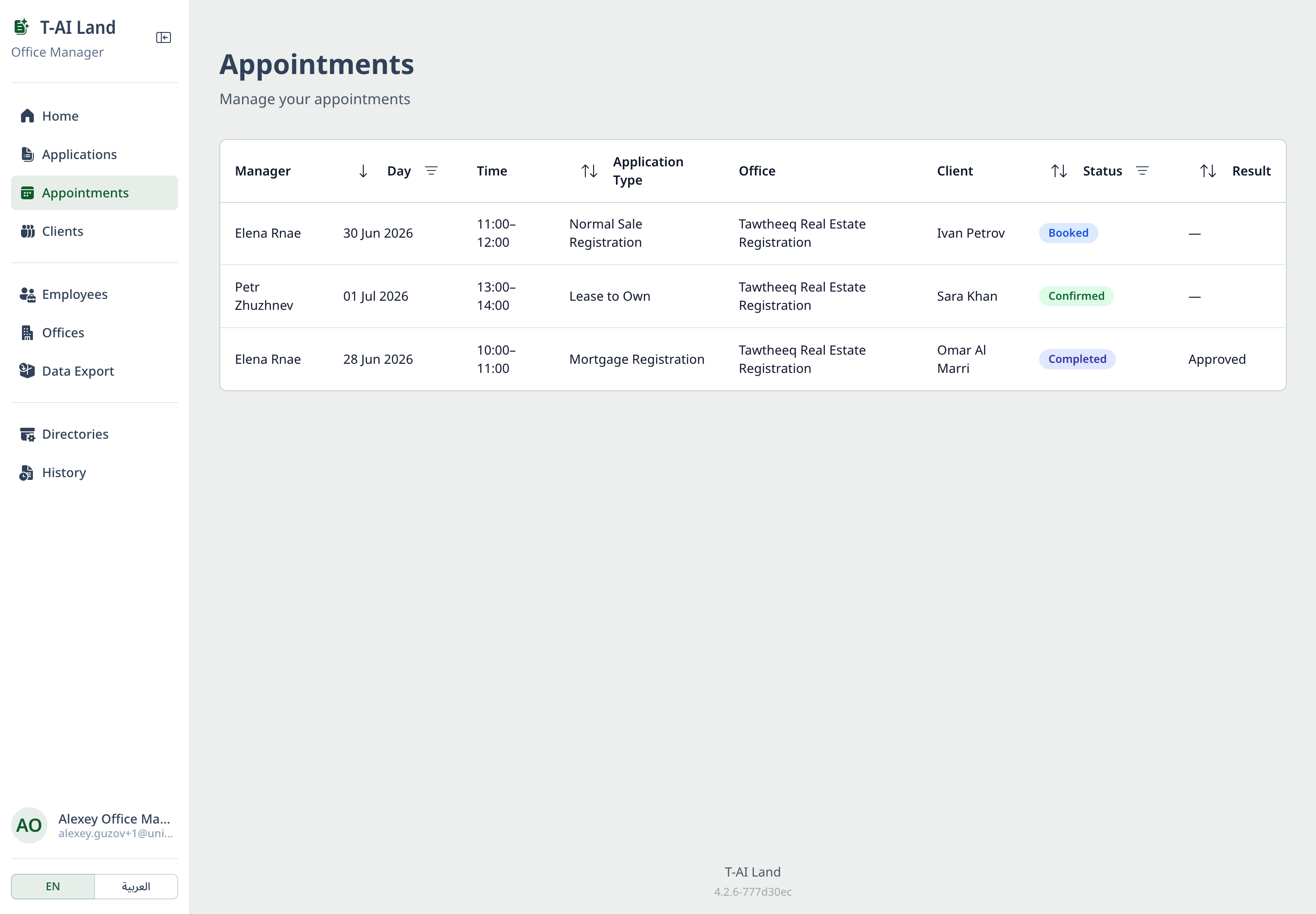Click the Applications document icon

(27, 154)
